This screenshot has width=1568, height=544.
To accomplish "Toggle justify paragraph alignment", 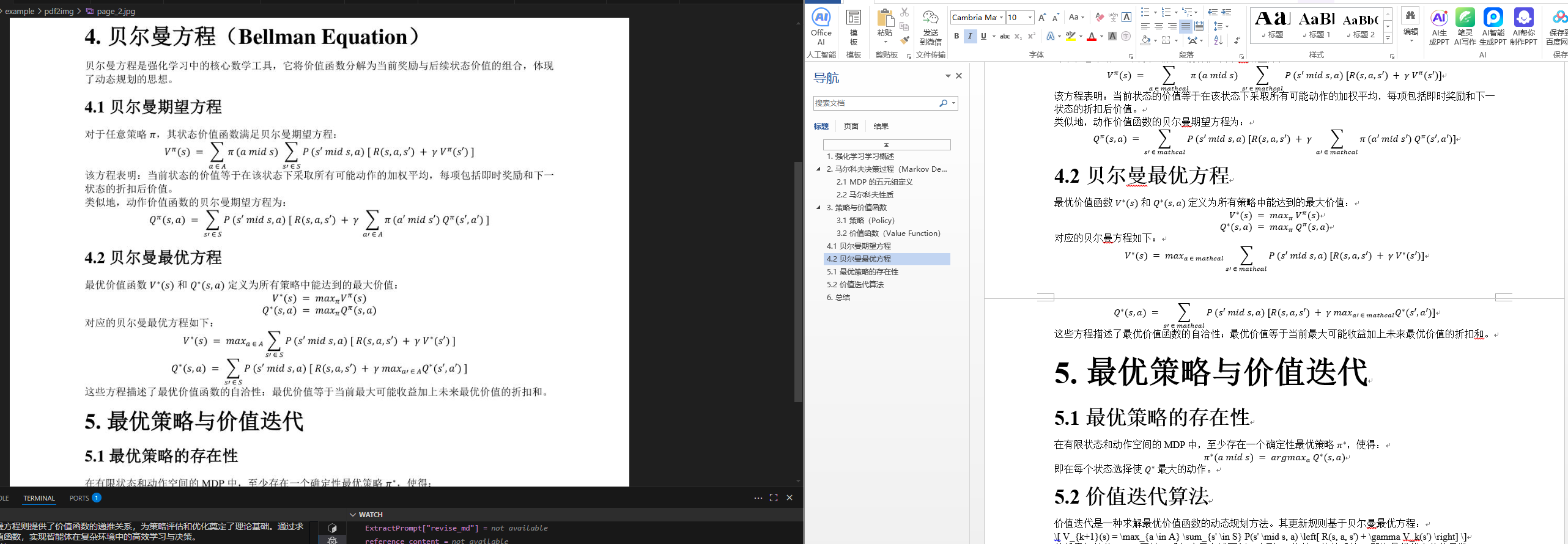I will point(1185,26).
